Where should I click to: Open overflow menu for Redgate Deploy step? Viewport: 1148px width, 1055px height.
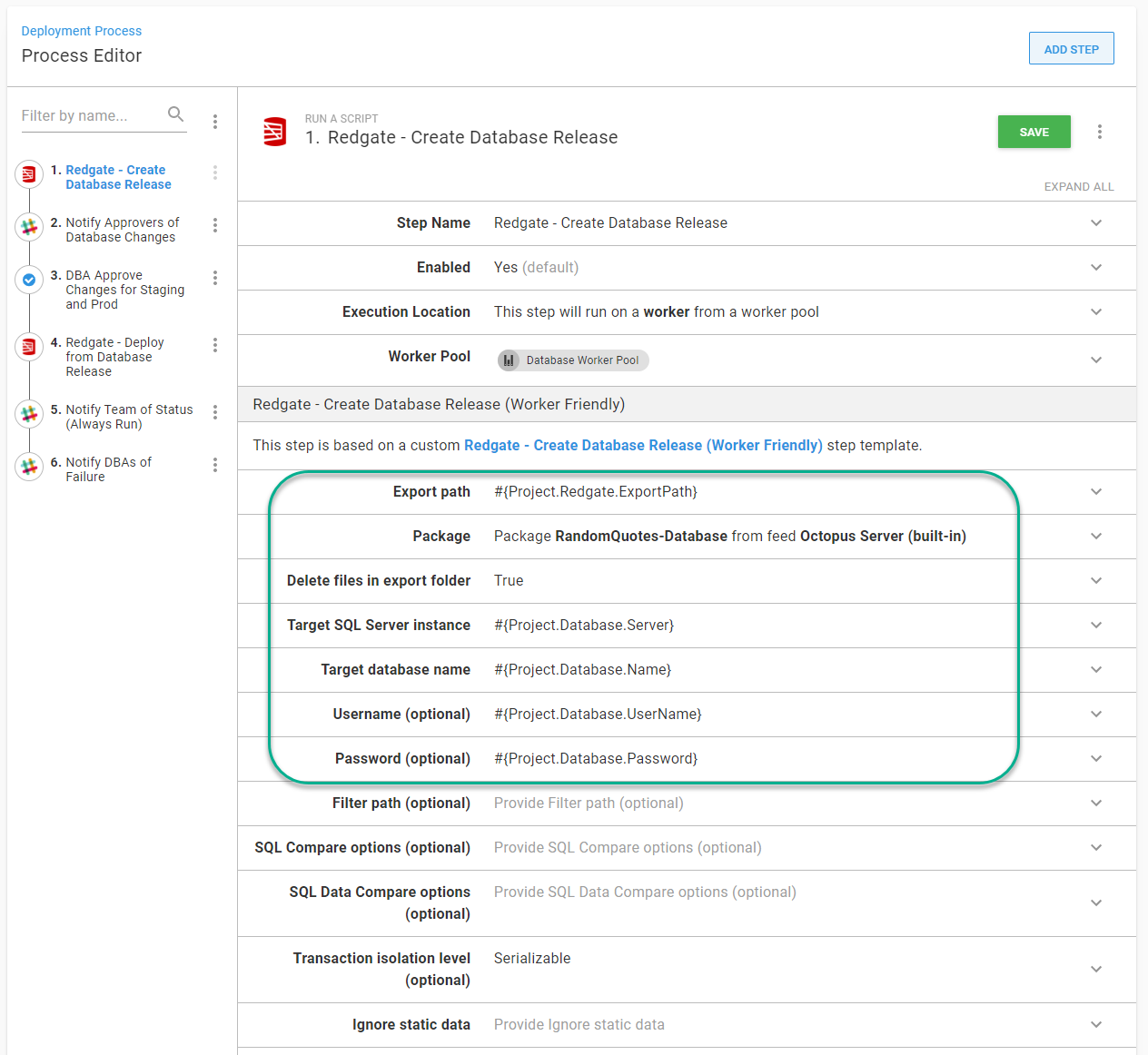(x=215, y=345)
